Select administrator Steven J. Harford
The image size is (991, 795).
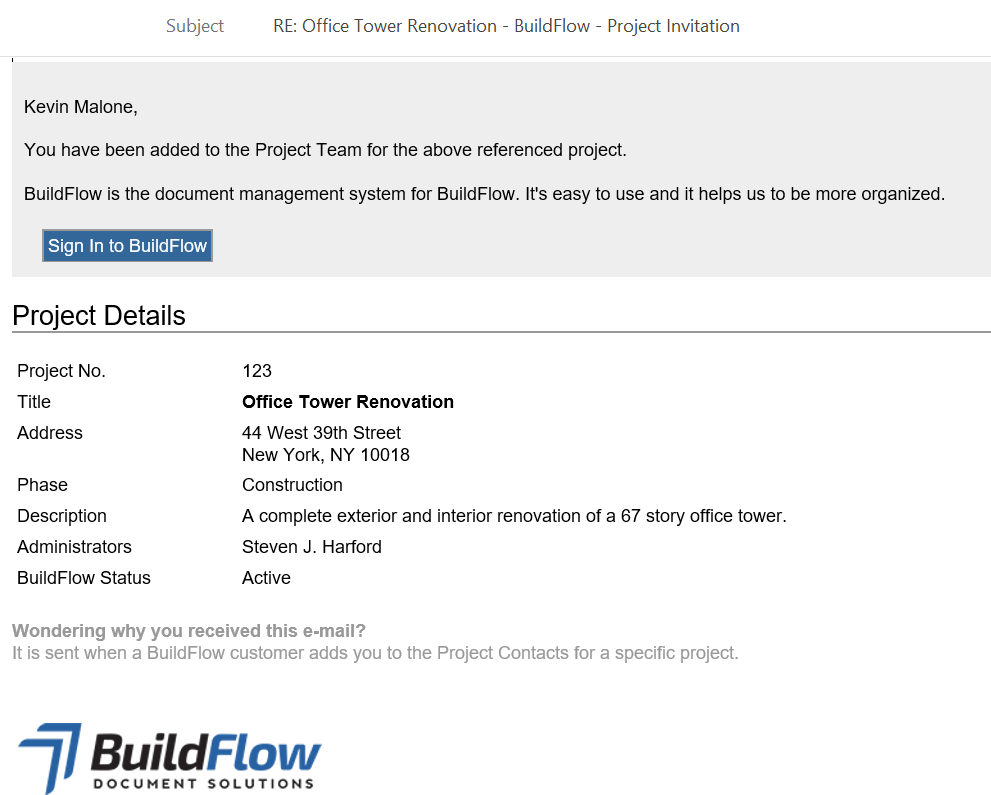(x=311, y=547)
